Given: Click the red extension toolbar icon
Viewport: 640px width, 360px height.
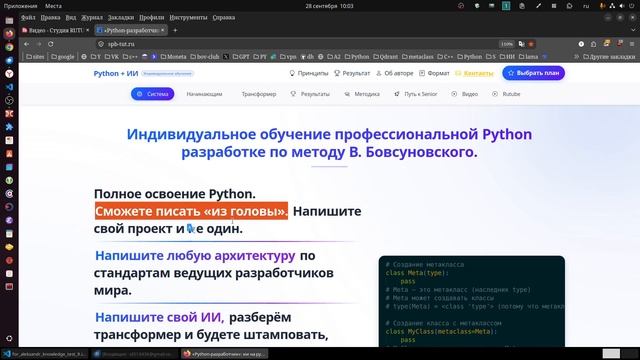Looking at the screenshot, I should pyautogui.click(x=620, y=44).
